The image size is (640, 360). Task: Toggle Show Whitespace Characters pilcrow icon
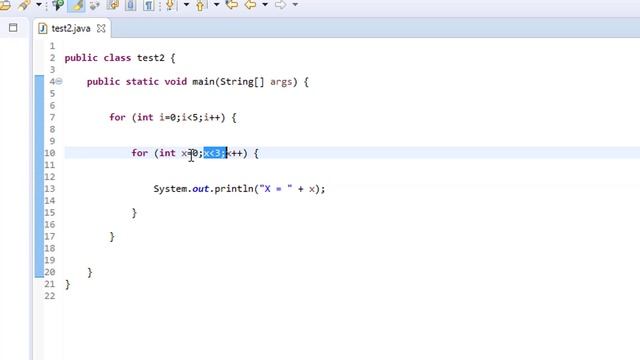click(149, 5)
